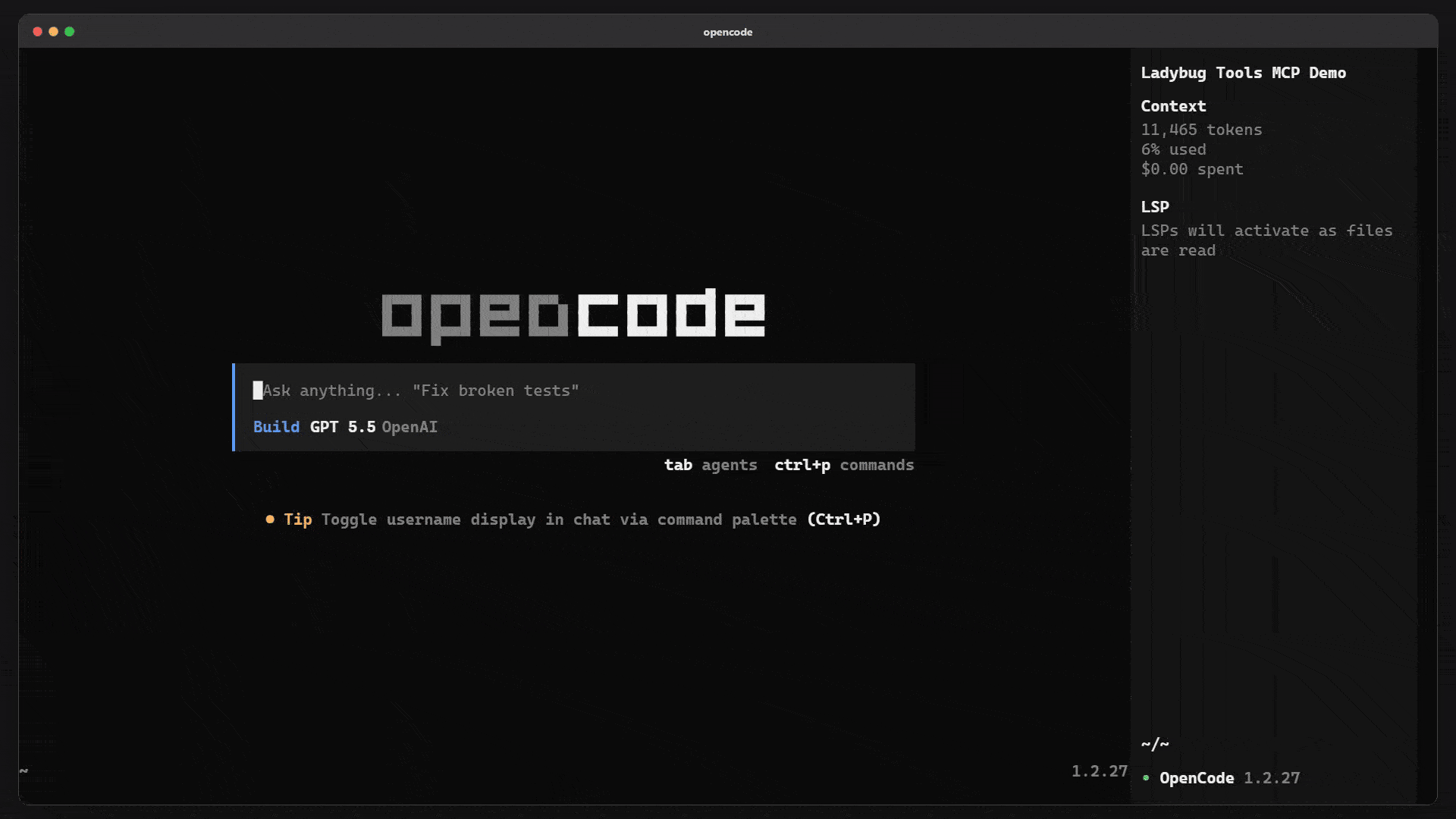Click the OpenAI provider label

click(409, 427)
